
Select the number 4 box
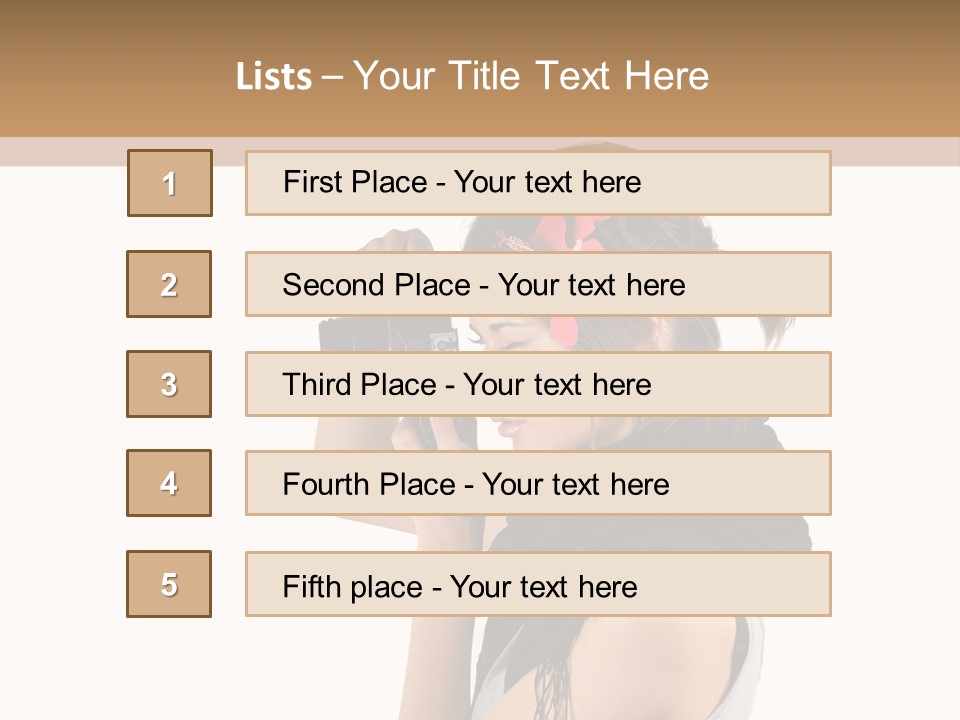click(x=169, y=483)
